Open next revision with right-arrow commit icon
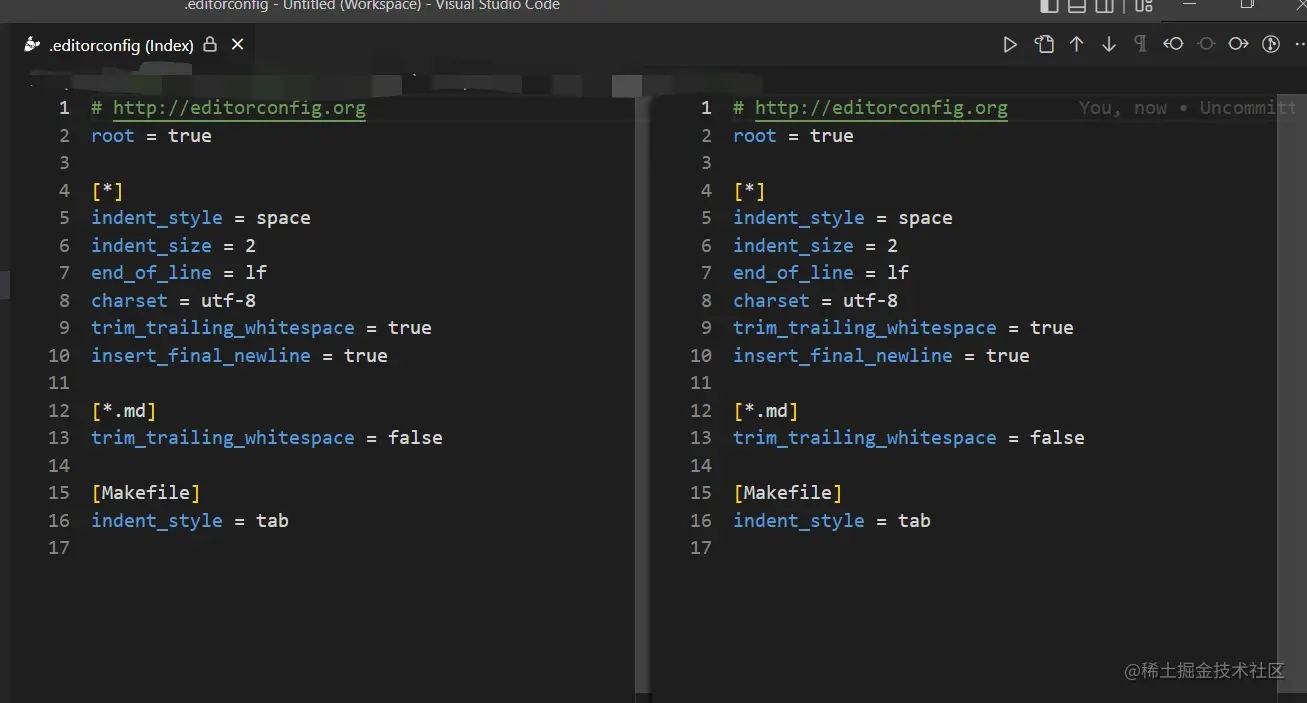The image size is (1307, 703). click(x=1239, y=44)
